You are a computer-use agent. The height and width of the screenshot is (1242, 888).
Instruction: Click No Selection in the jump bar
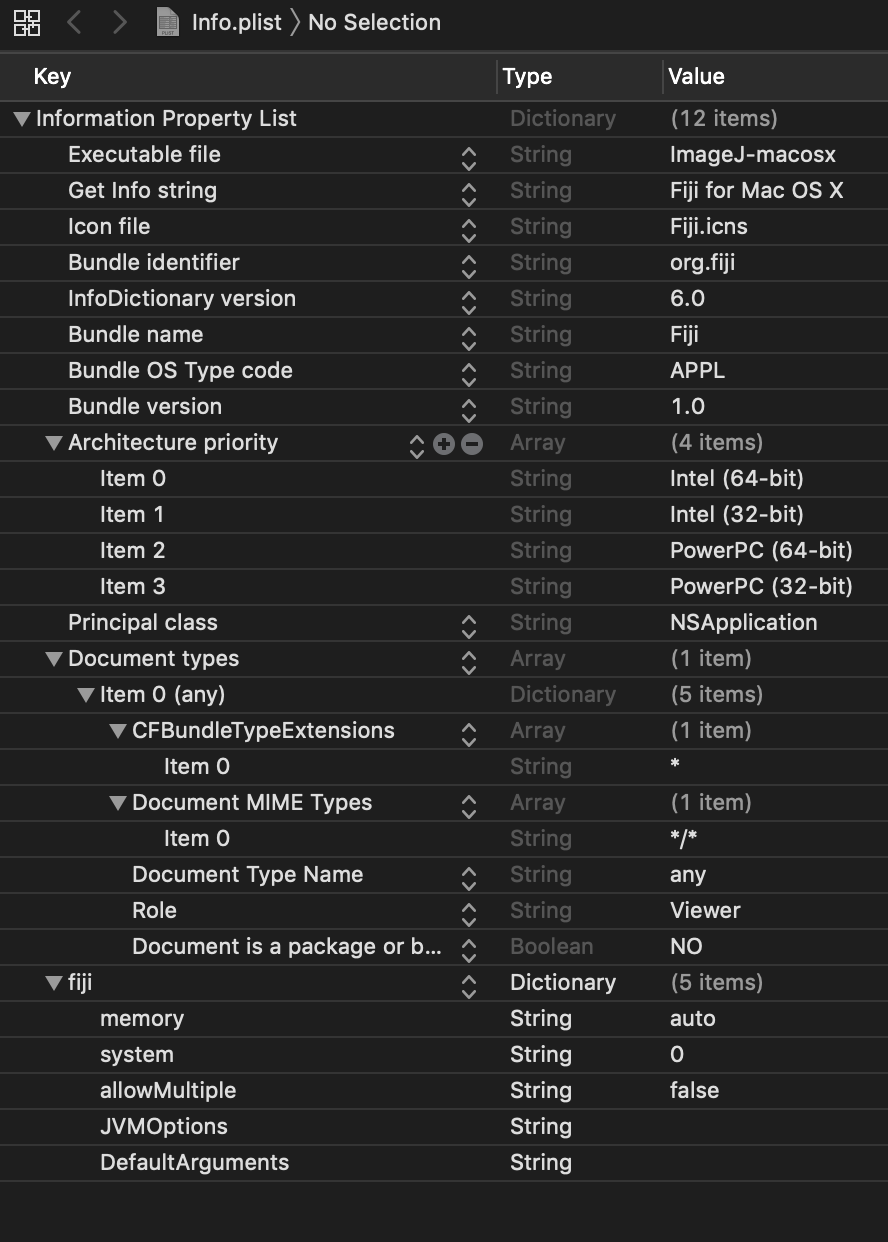click(x=374, y=22)
